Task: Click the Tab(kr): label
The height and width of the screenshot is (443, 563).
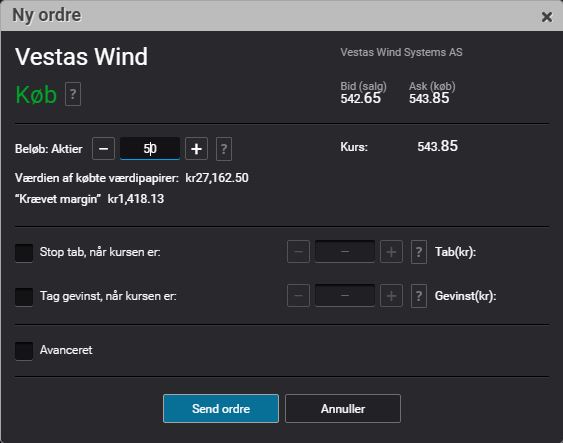Action: tap(455, 252)
